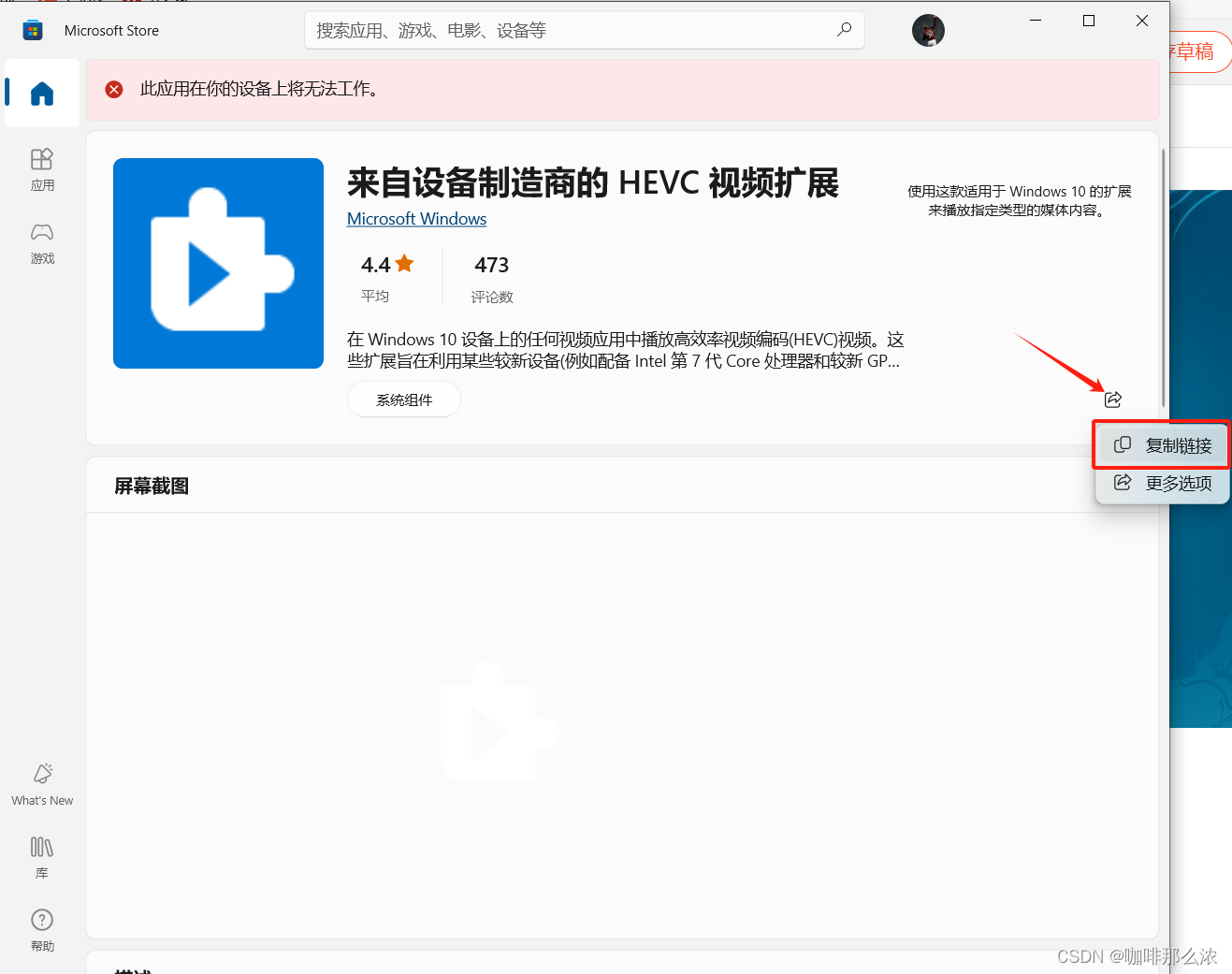Click the page vertical scrollbar
Screen dimensions: 1232x974
click(x=1164, y=278)
